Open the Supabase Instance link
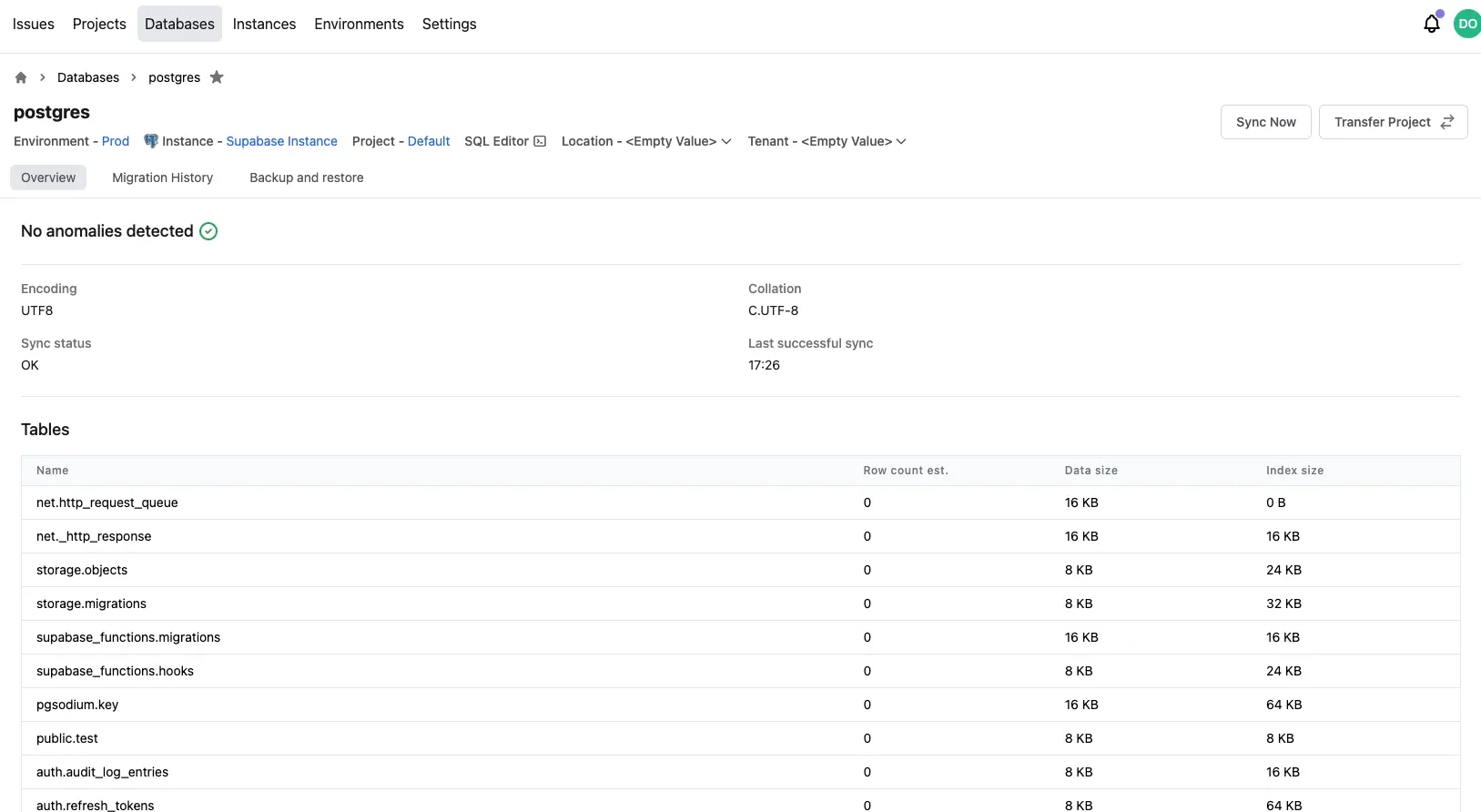 pos(281,141)
